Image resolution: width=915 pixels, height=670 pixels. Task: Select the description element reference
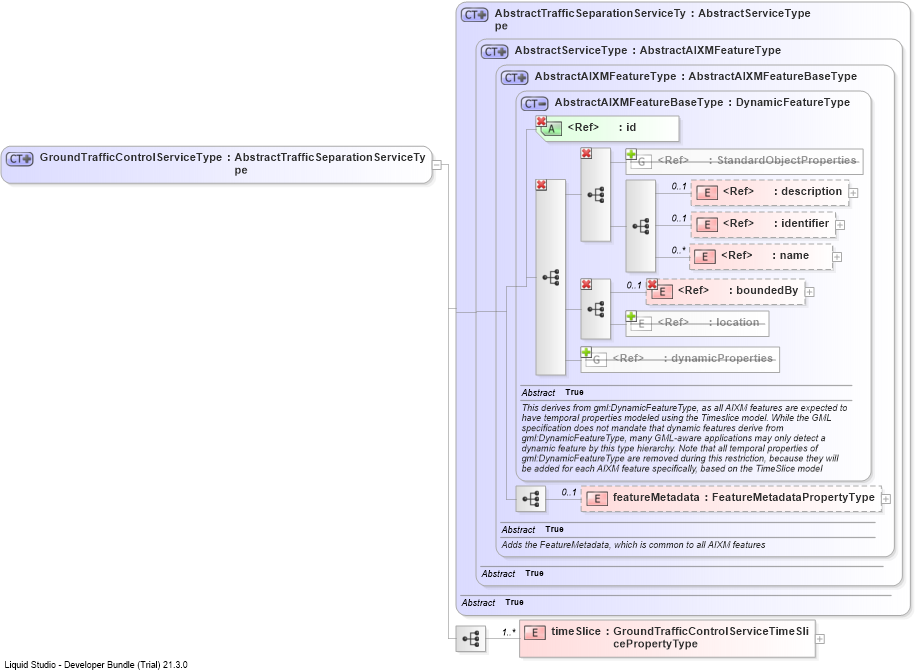coord(770,193)
